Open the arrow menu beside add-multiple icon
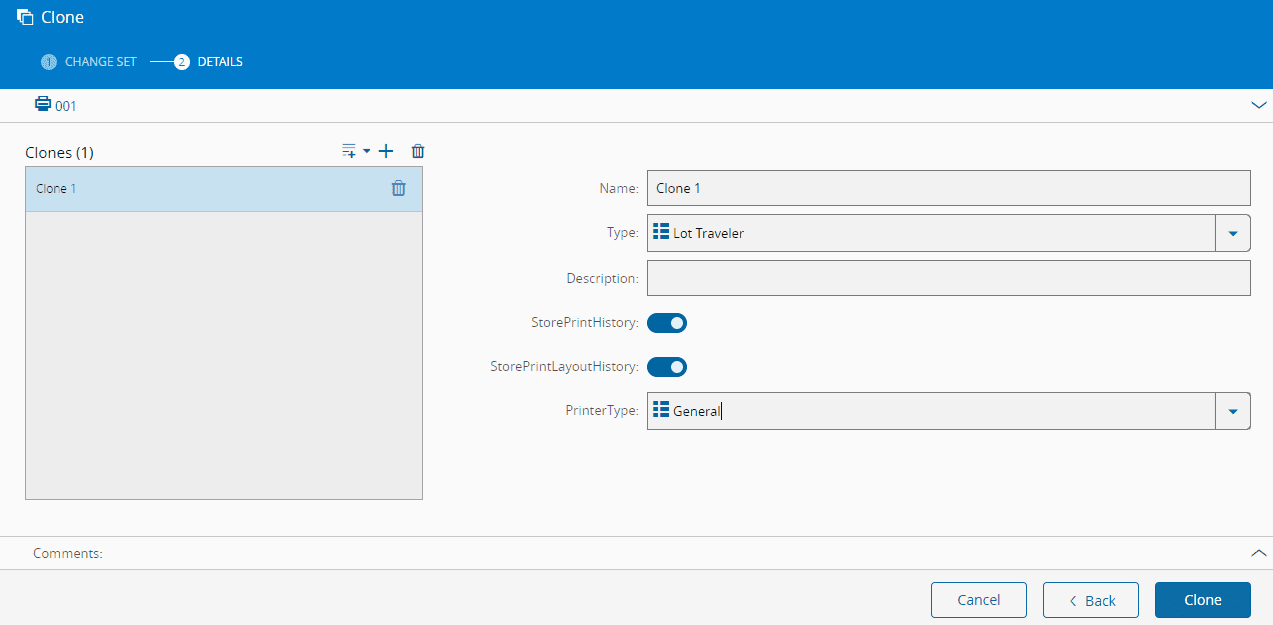This screenshot has height=625, width=1273. 367,151
